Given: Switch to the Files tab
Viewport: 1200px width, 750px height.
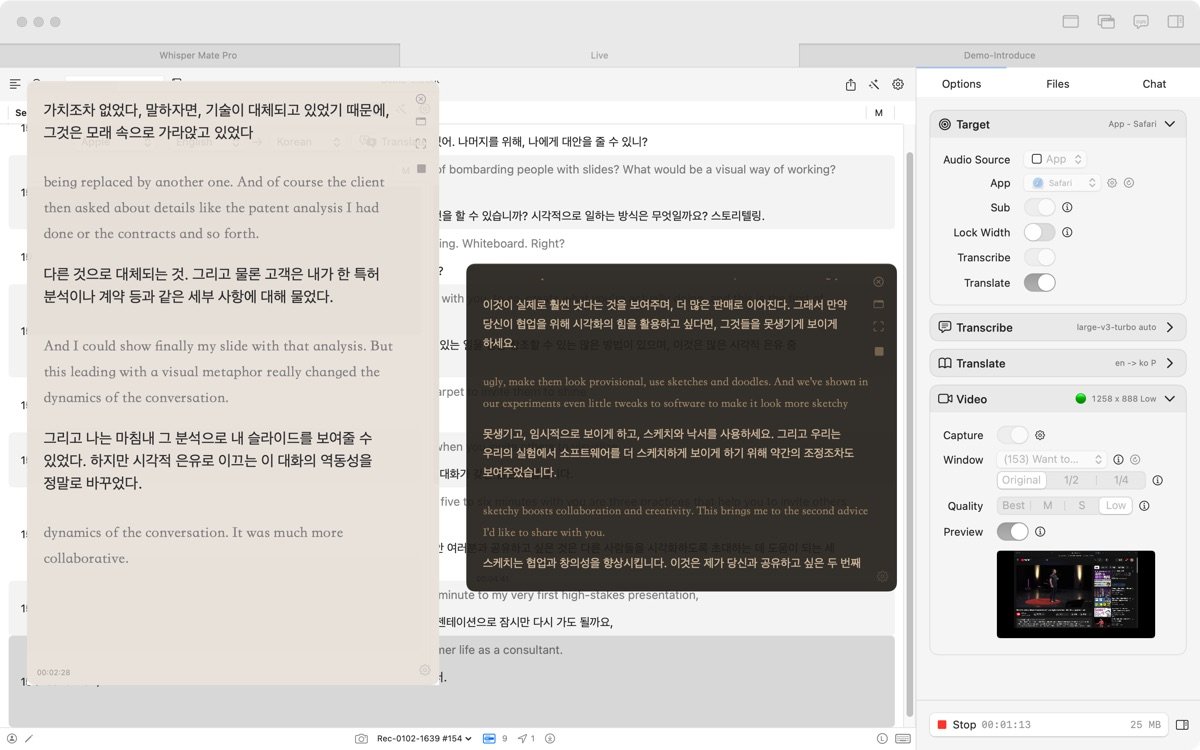Looking at the screenshot, I should 1057,84.
